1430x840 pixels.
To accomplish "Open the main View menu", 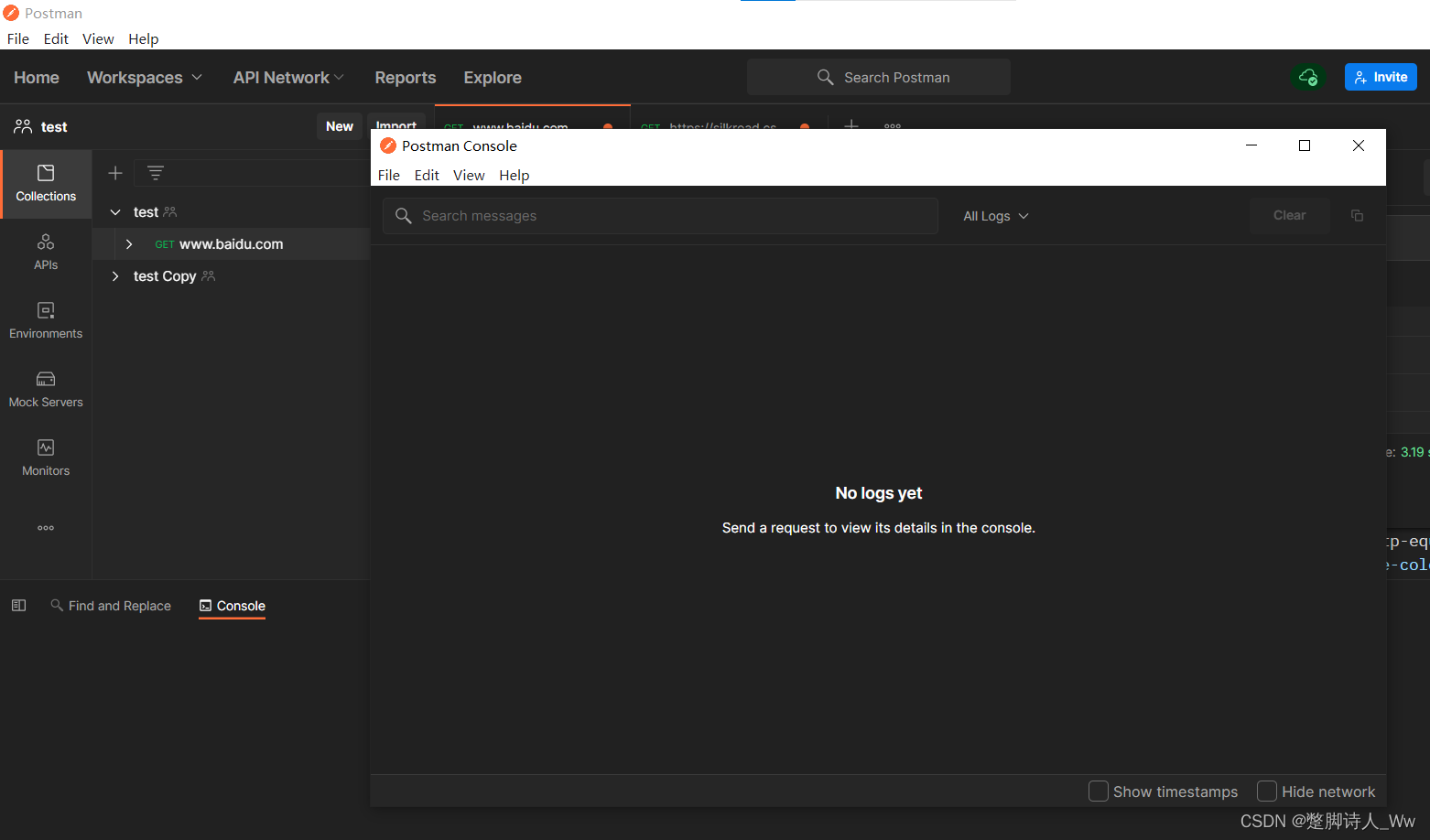I will tap(98, 38).
